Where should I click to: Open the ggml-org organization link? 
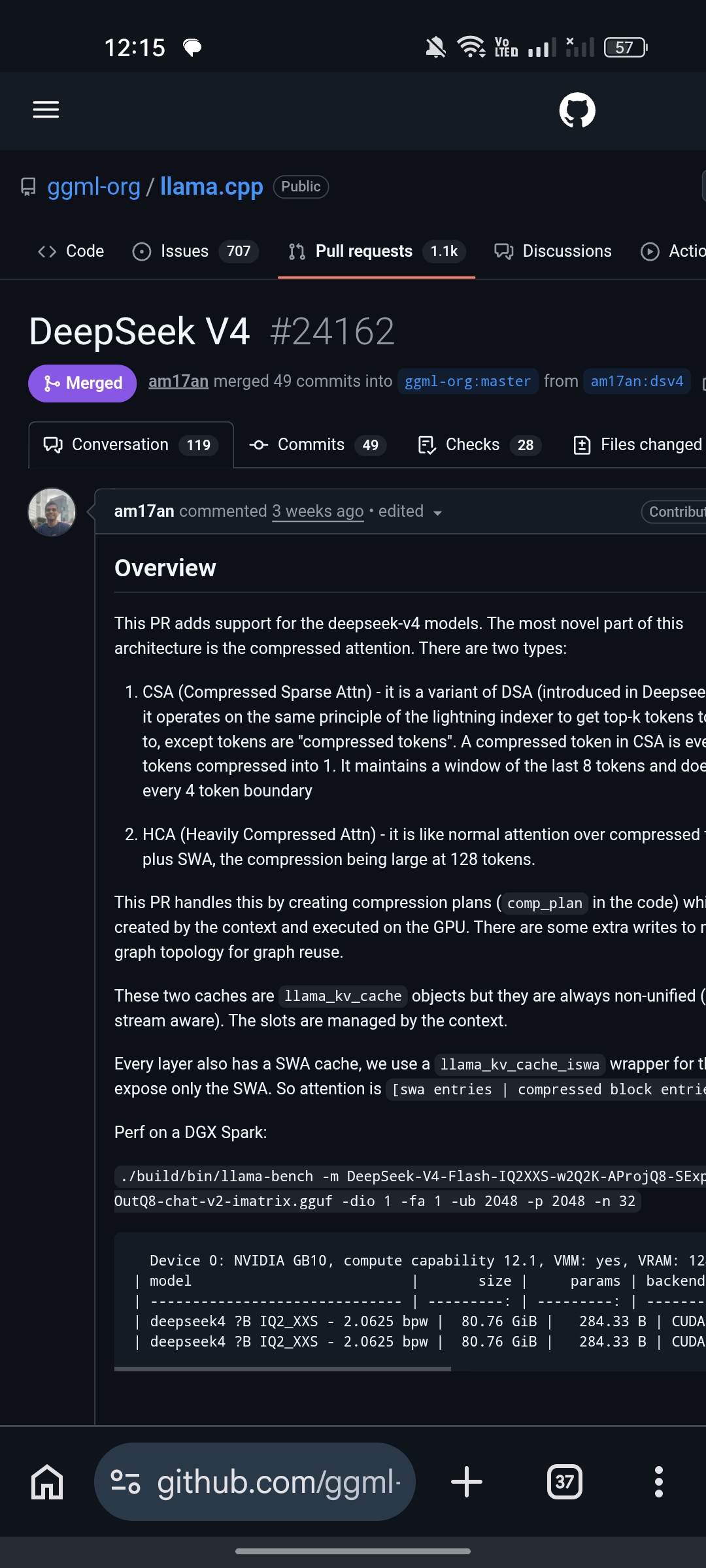click(94, 187)
